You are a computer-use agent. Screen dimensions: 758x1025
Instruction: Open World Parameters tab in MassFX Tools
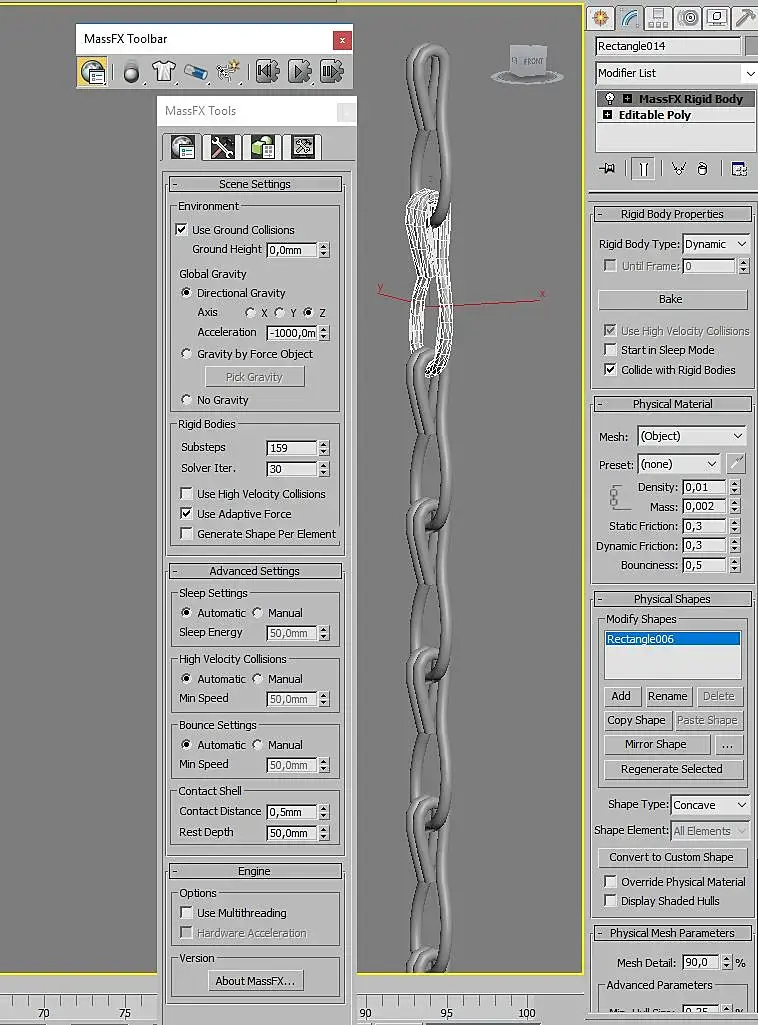(183, 147)
